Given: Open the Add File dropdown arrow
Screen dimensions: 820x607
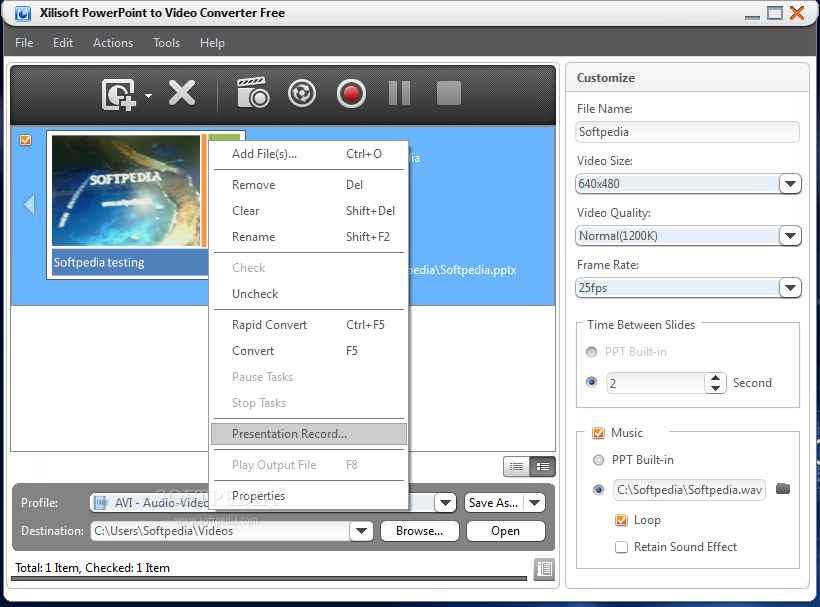Looking at the screenshot, I should click(149, 96).
